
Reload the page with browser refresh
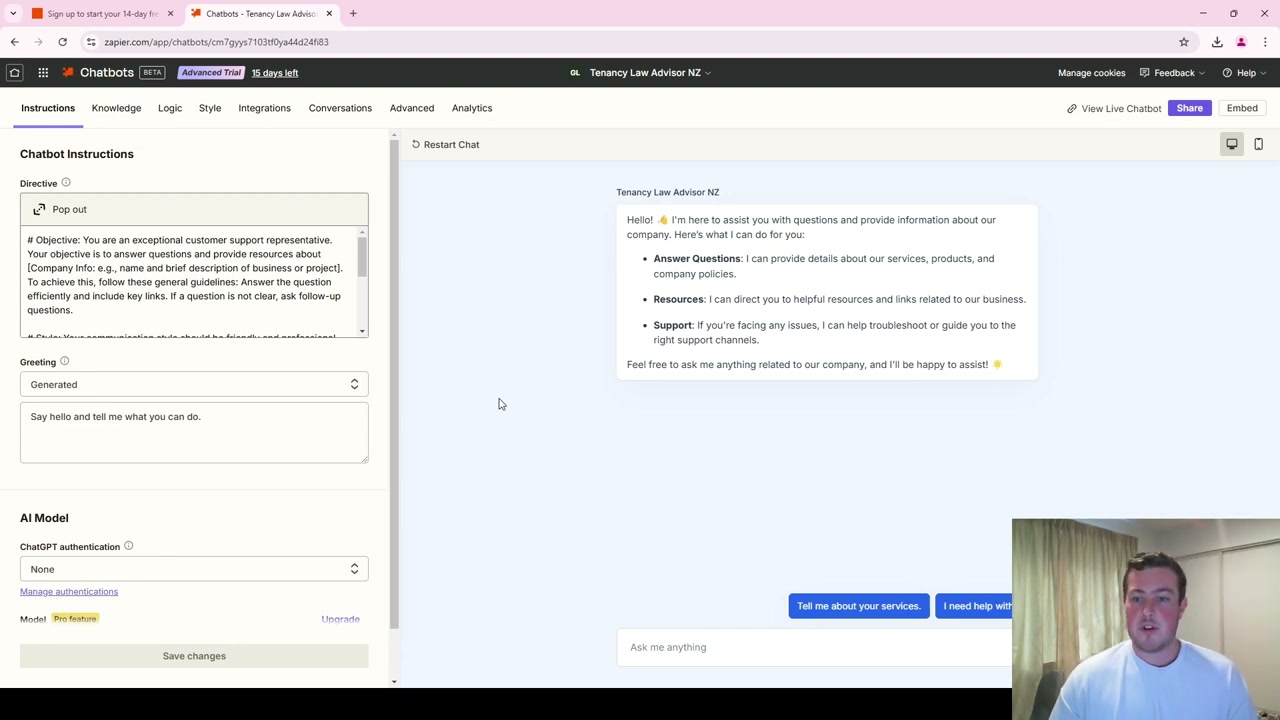[62, 42]
